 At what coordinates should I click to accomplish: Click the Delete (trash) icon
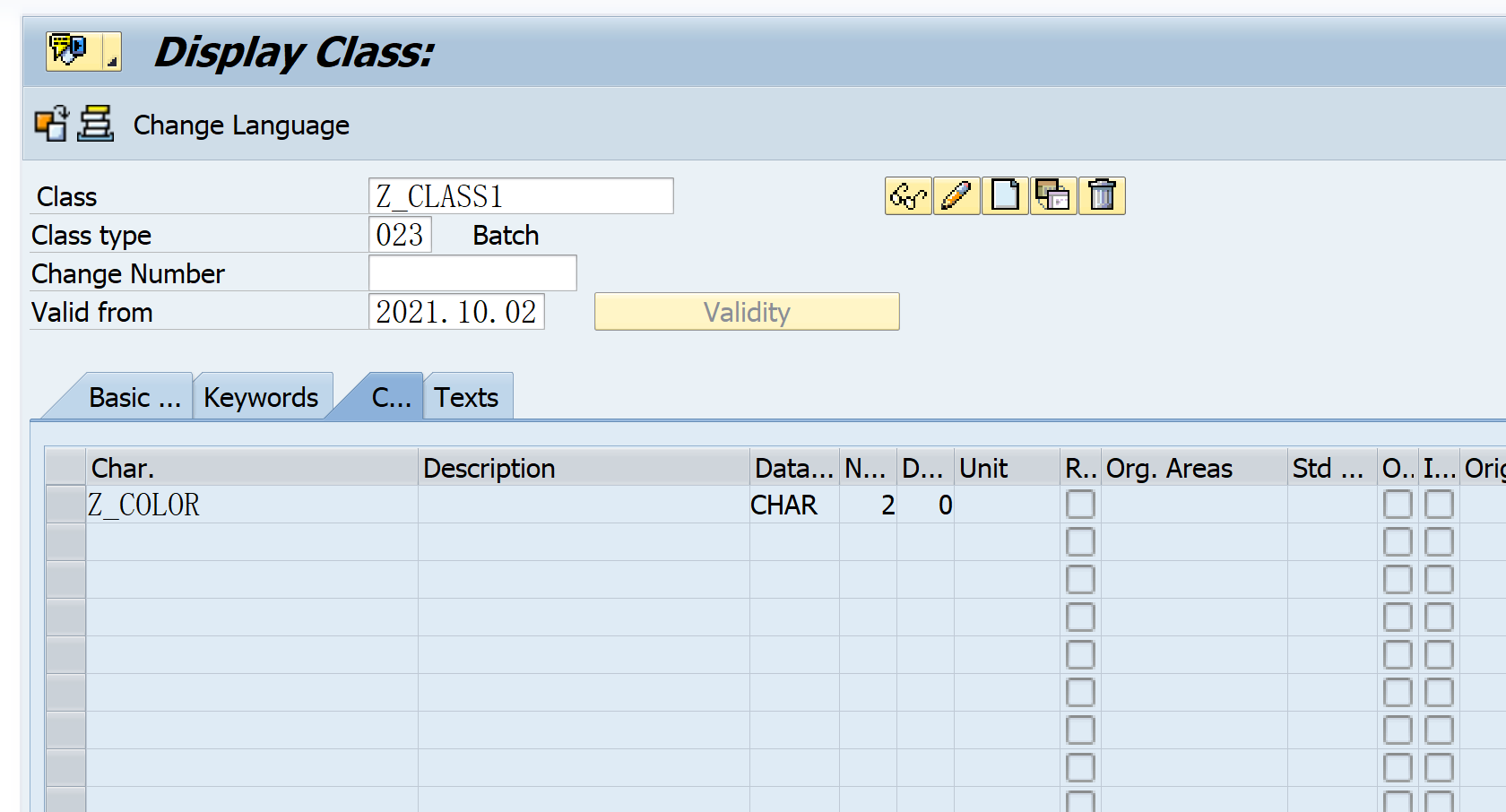pos(1102,195)
